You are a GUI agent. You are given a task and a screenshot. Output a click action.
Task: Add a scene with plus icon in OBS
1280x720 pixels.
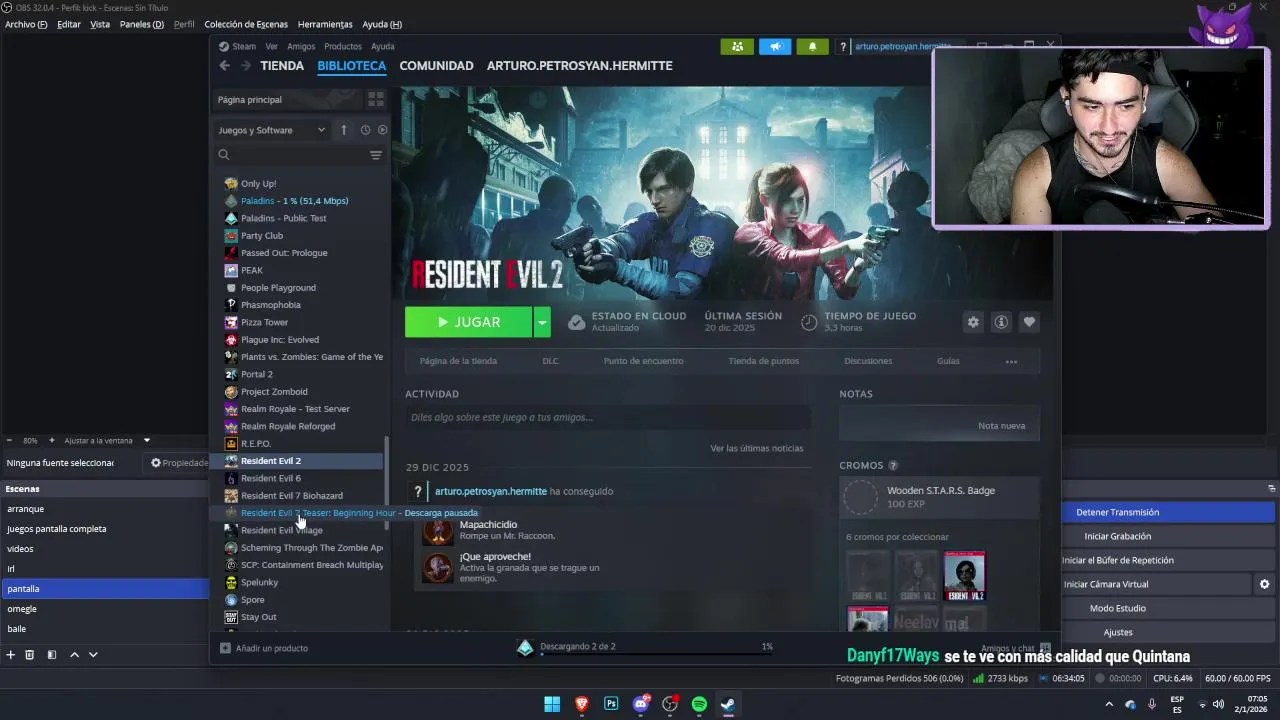[11, 654]
